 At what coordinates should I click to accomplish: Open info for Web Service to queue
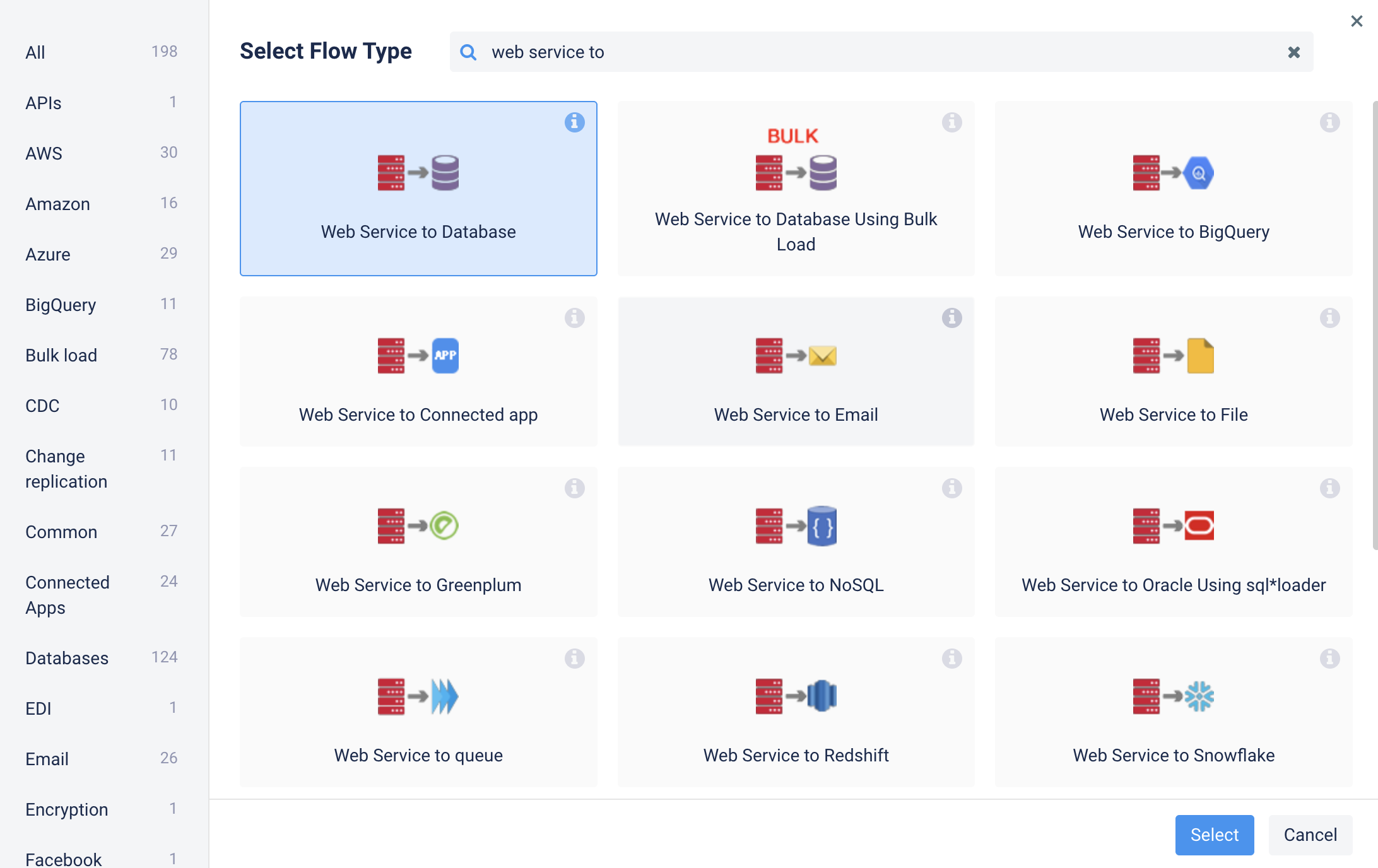(574, 658)
